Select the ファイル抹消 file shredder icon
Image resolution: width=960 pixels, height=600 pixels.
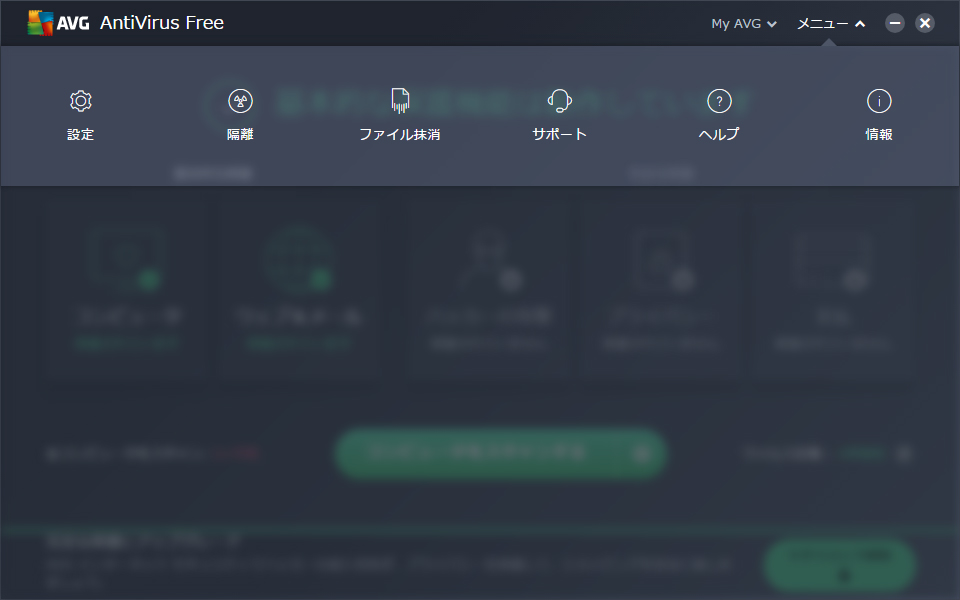400,101
